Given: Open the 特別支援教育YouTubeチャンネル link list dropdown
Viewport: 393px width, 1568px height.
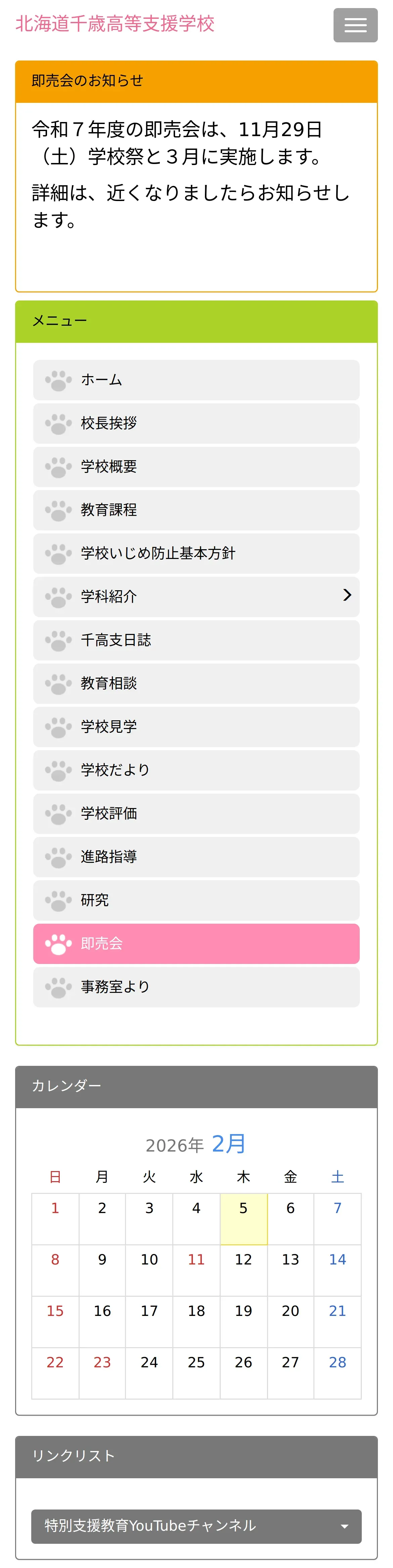Looking at the screenshot, I should pos(196,1525).
